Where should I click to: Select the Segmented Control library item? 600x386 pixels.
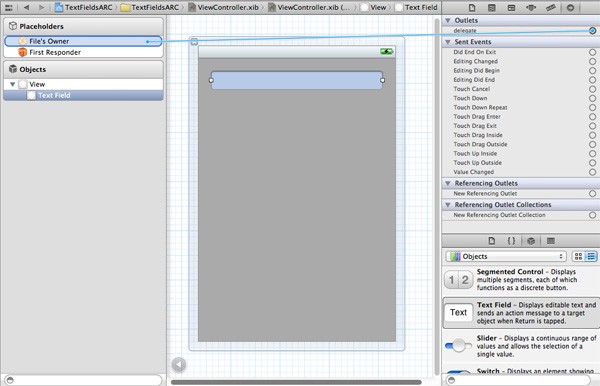pyautogui.click(x=521, y=280)
